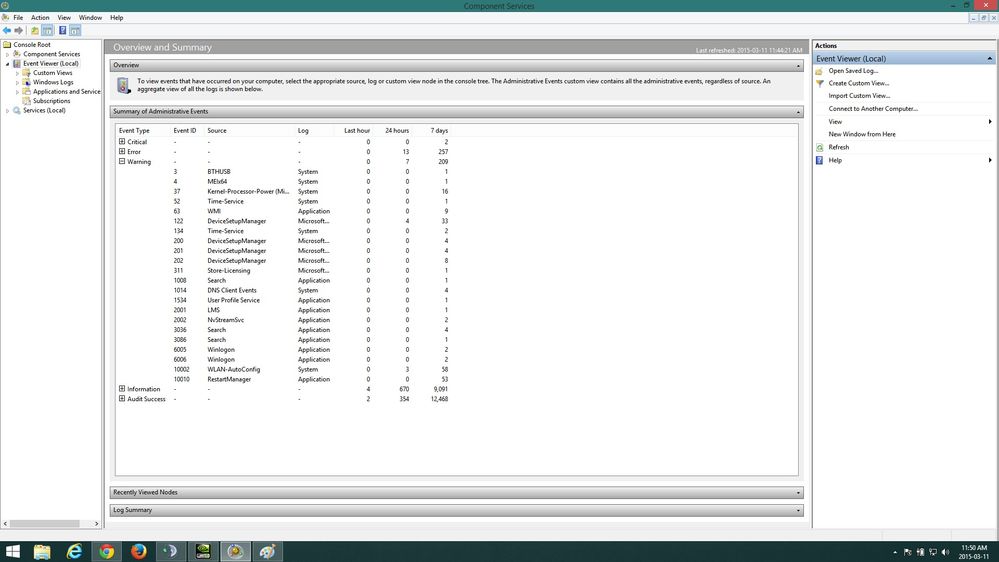
Task: Select the Component Services tree icon
Action: 17,54
